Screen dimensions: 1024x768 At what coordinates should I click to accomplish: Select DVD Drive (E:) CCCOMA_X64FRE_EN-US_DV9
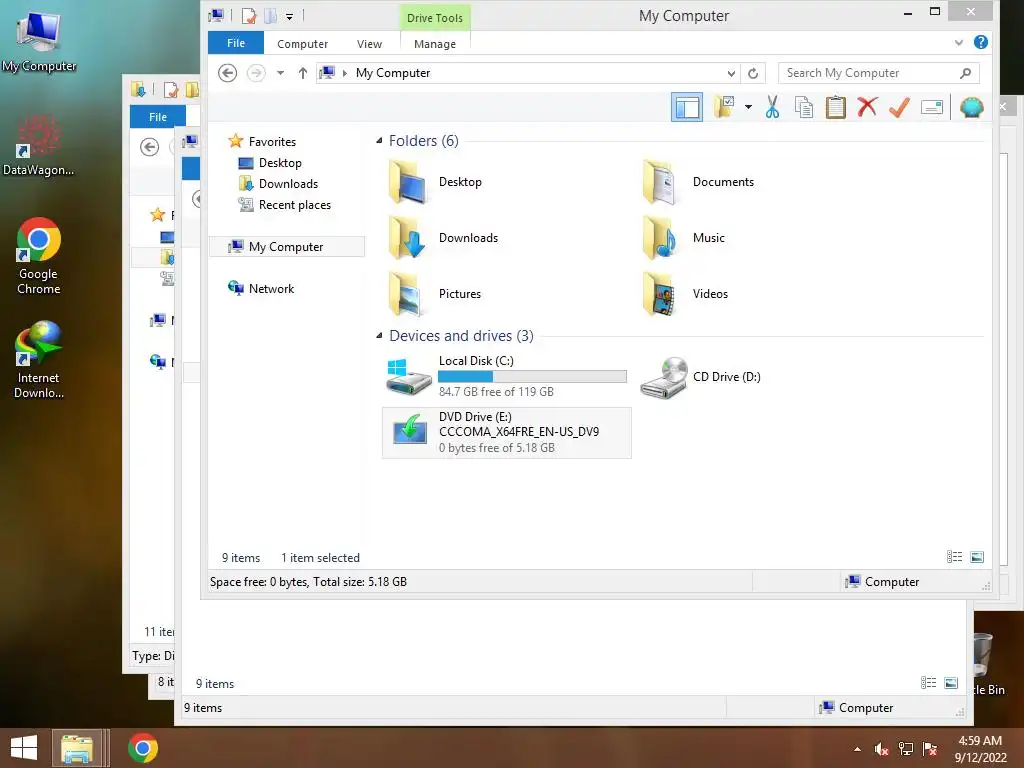[x=507, y=432]
